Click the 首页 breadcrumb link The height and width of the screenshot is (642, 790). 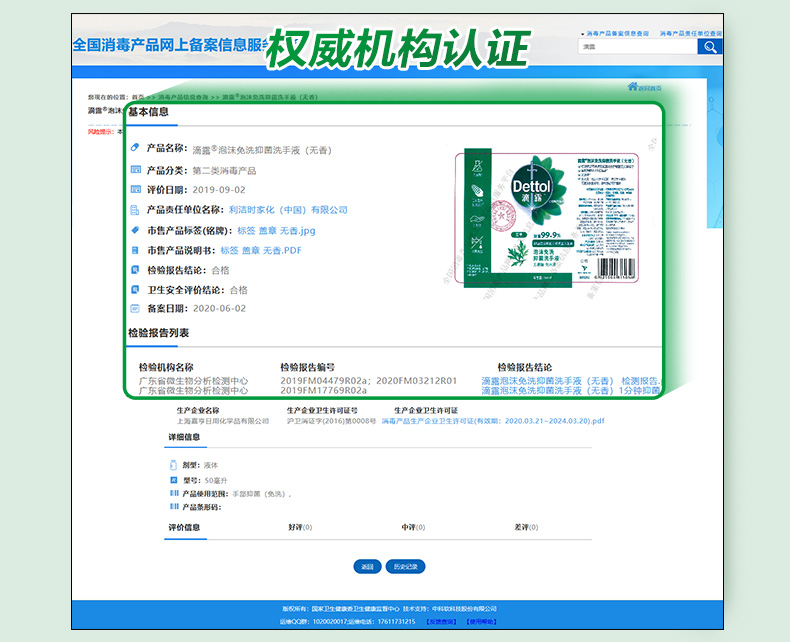pos(138,97)
